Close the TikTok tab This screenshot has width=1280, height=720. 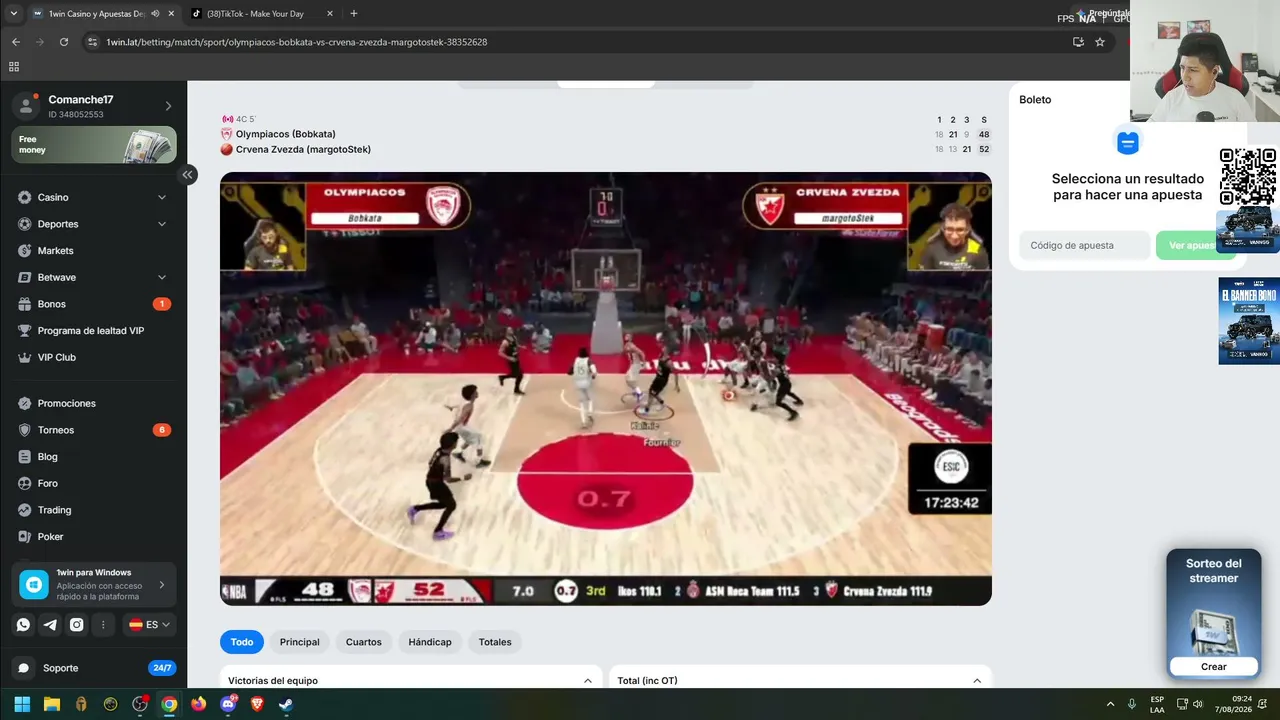pos(329,14)
